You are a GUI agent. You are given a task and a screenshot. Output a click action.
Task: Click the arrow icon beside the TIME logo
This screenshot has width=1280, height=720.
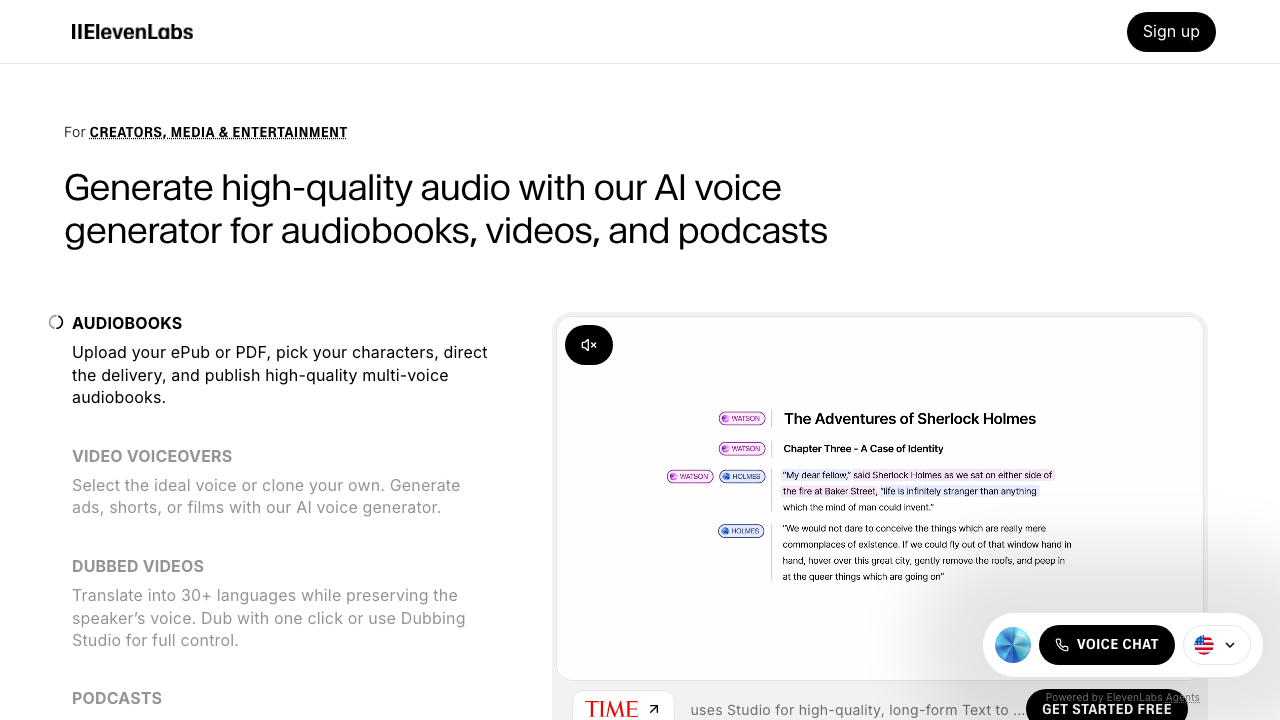tap(654, 709)
